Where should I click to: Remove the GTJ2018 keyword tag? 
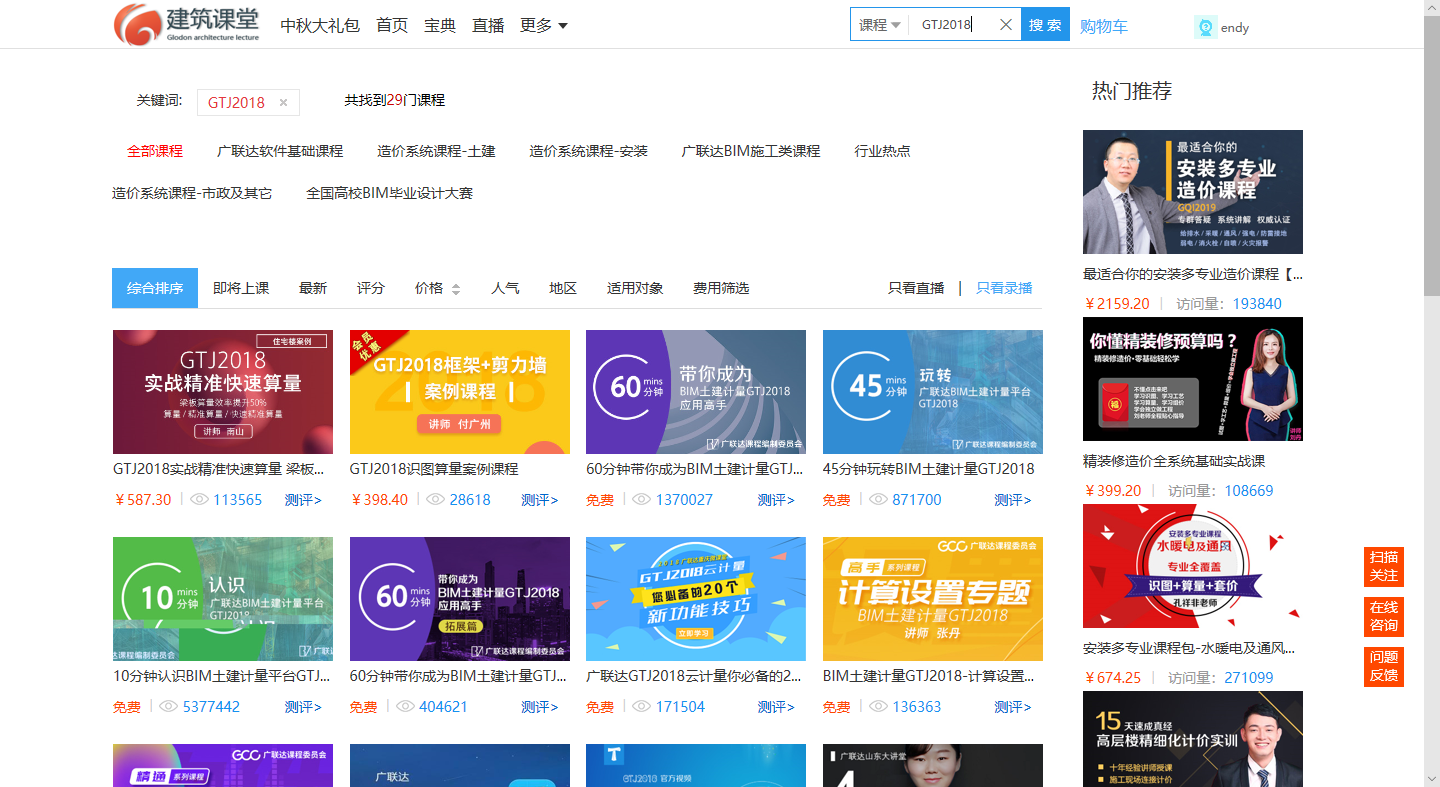pos(283,102)
